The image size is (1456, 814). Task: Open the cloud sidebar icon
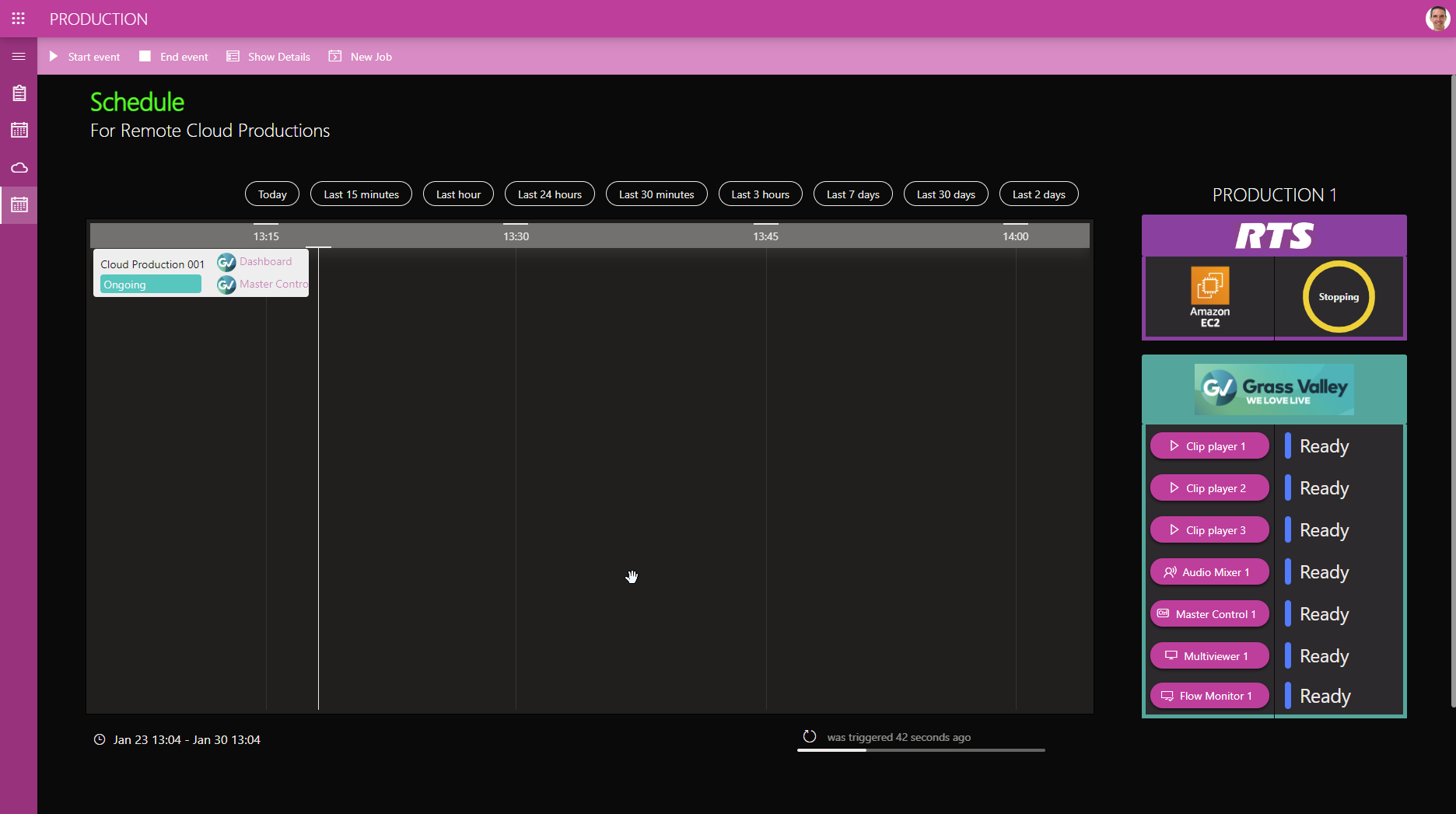point(19,168)
